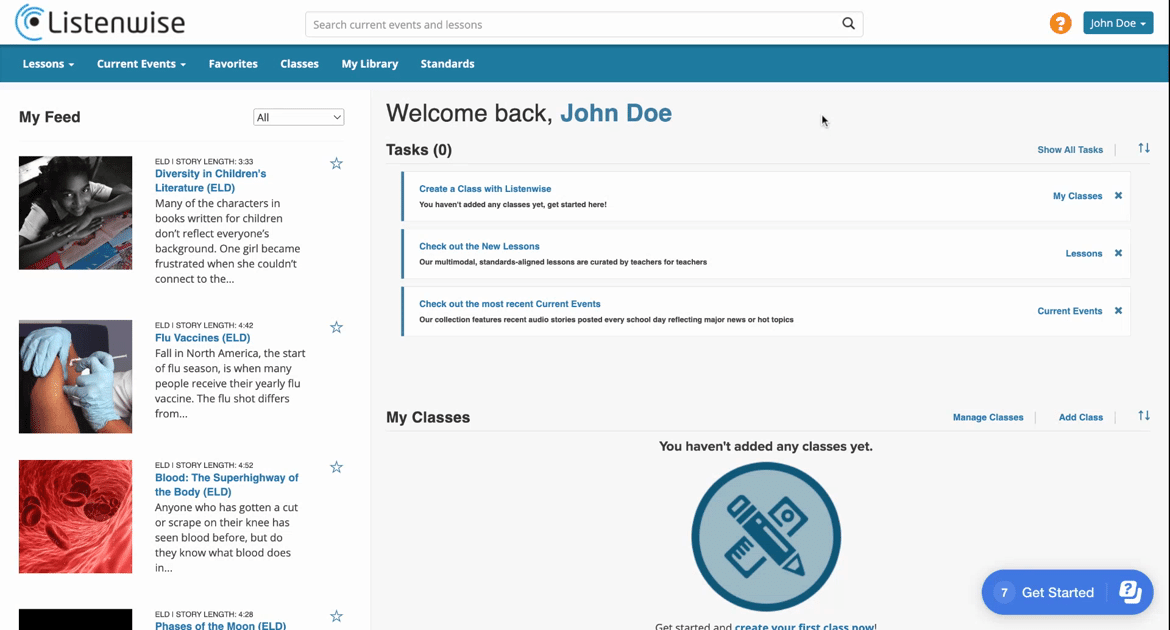Open the chat icon on Get Started widget

click(x=1130, y=592)
